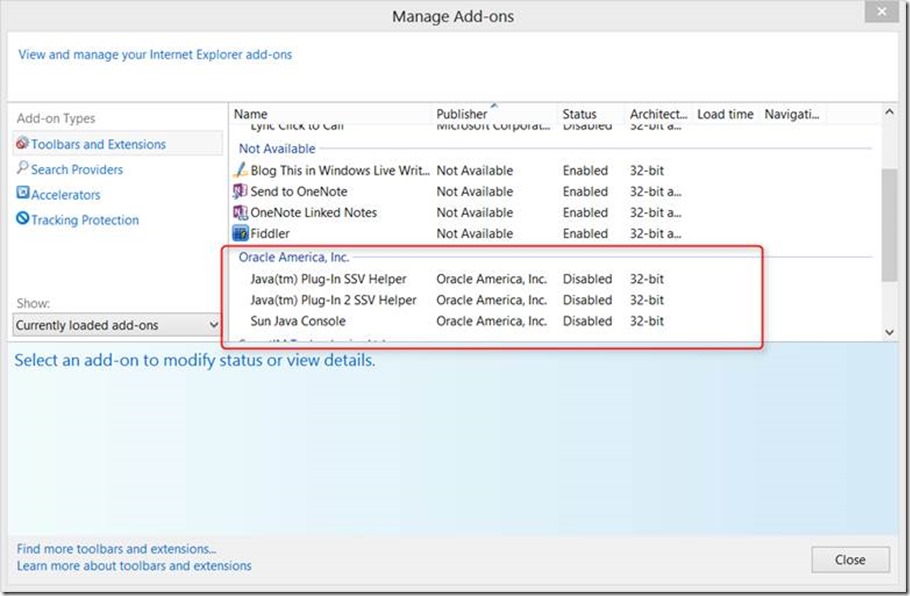Screen dimensions: 910x596
Task: Click the Blog This Windows Live Writer icon
Action: coord(240,170)
